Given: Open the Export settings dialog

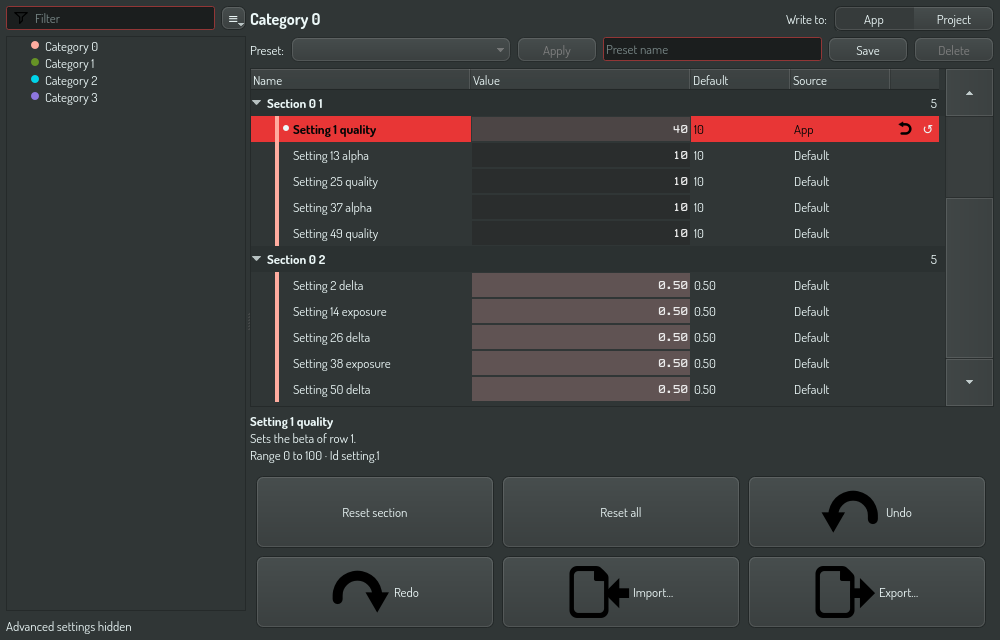Looking at the screenshot, I should [867, 592].
